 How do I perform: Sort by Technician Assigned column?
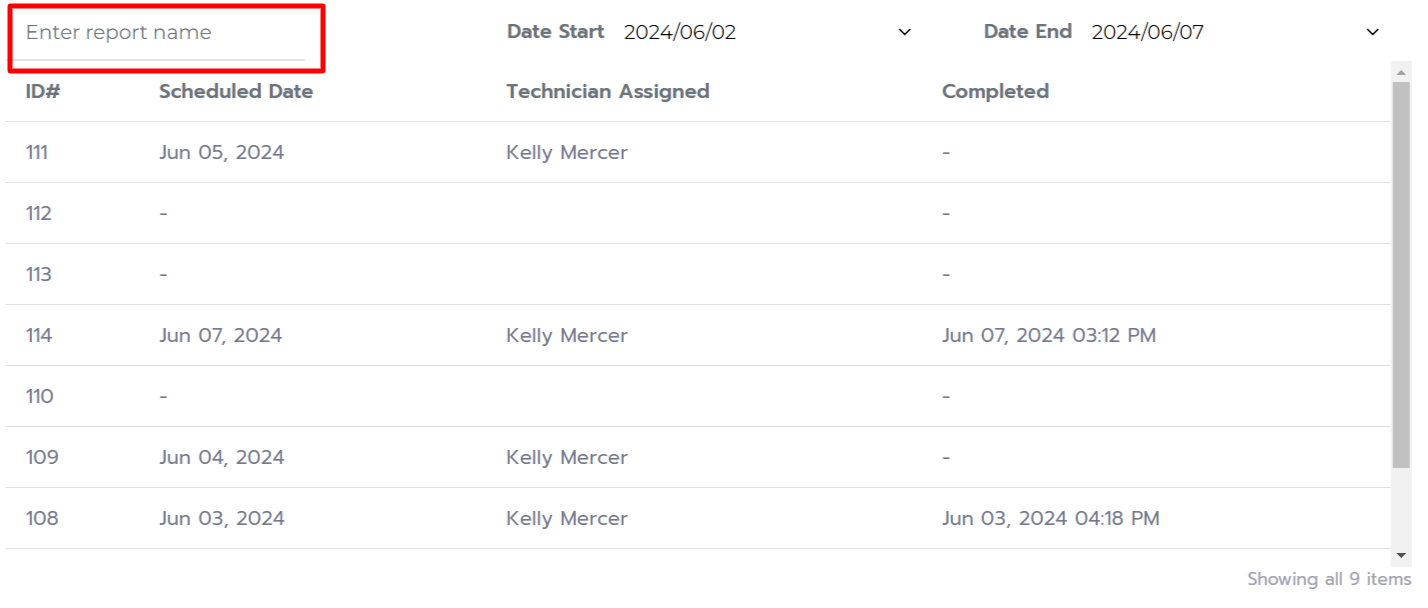coord(607,91)
